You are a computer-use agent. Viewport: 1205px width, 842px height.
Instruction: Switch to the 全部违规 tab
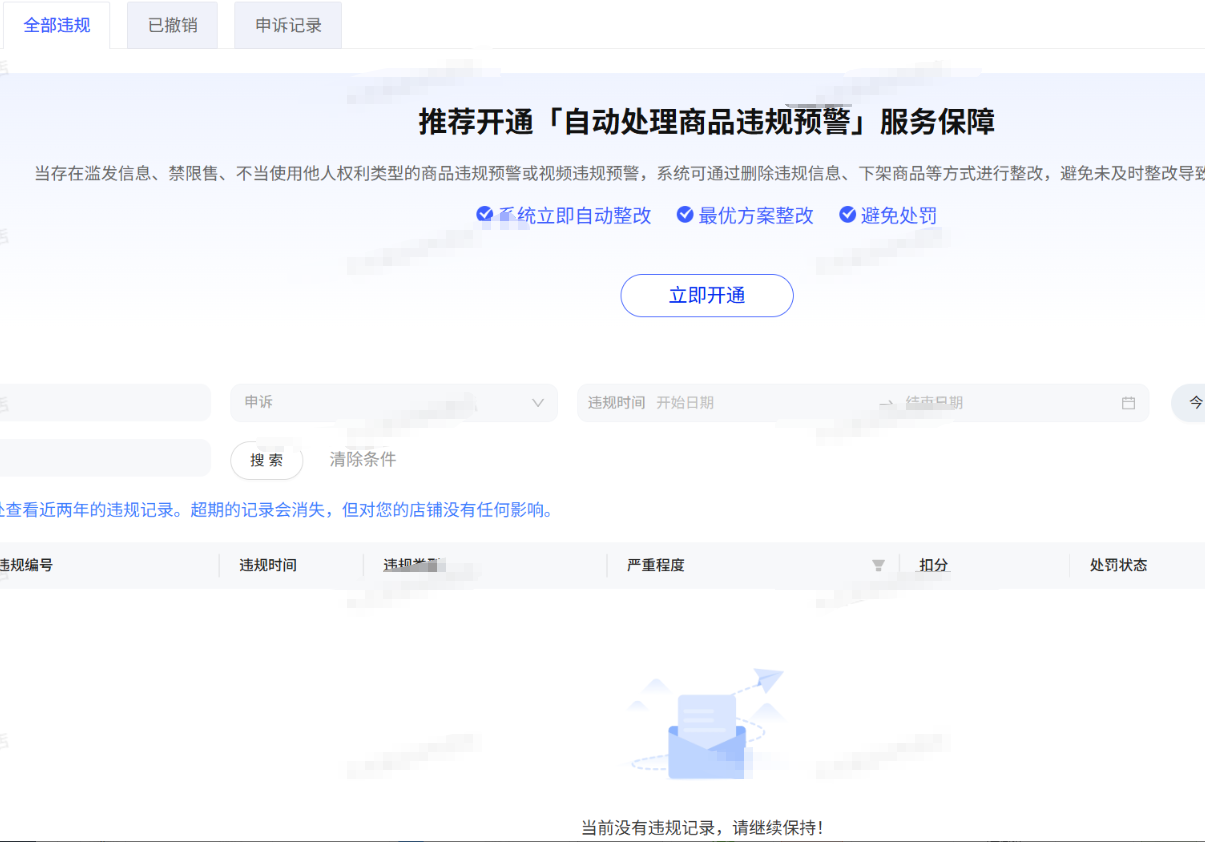(x=57, y=25)
